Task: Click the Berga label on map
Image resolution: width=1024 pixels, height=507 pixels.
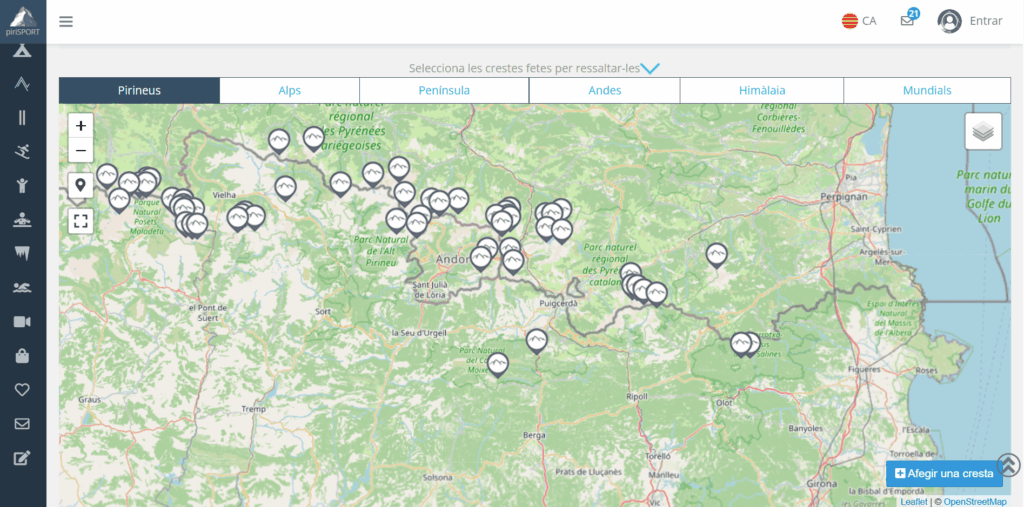Action: coord(534,434)
